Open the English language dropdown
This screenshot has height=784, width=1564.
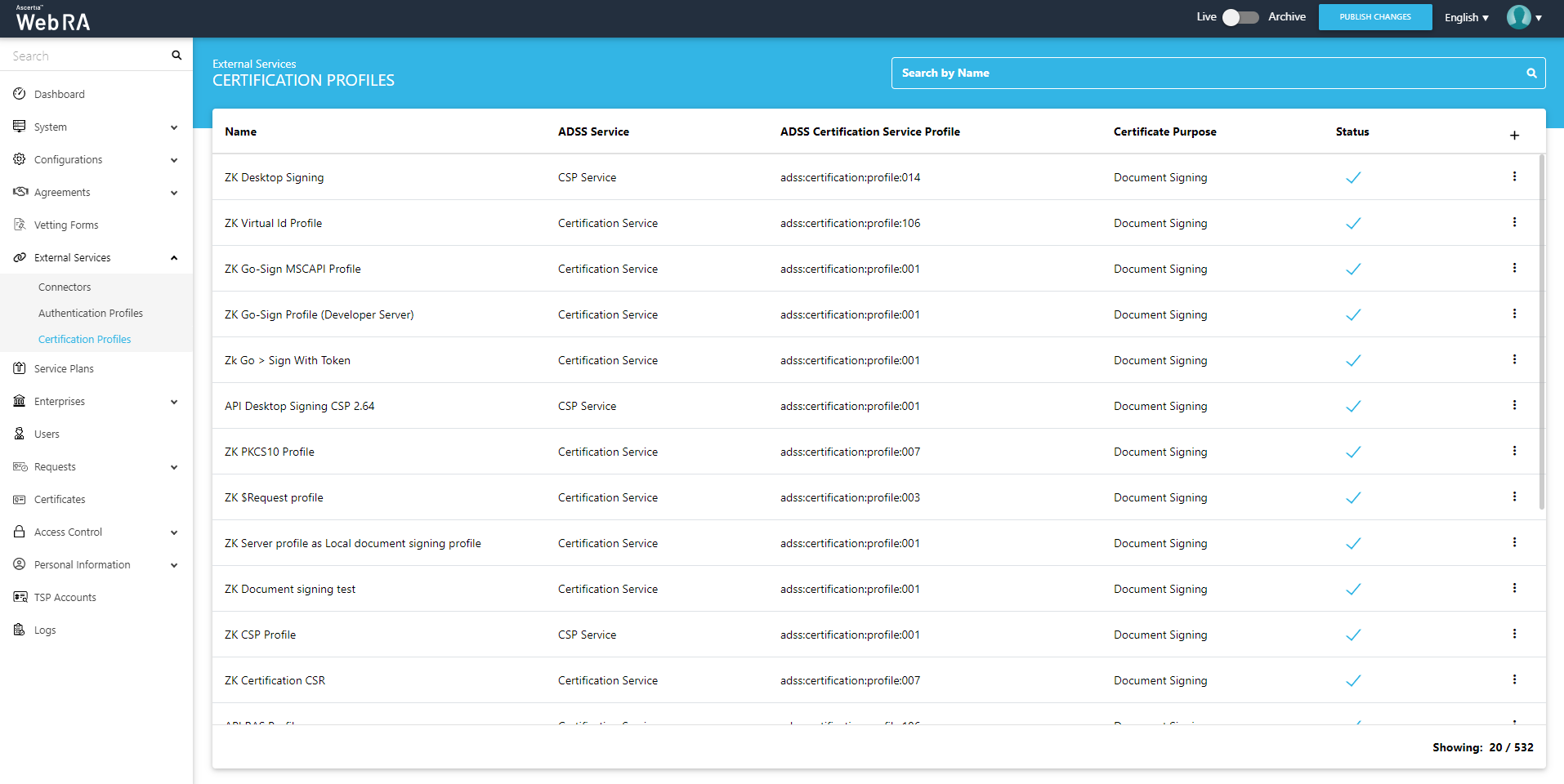[x=1466, y=17]
